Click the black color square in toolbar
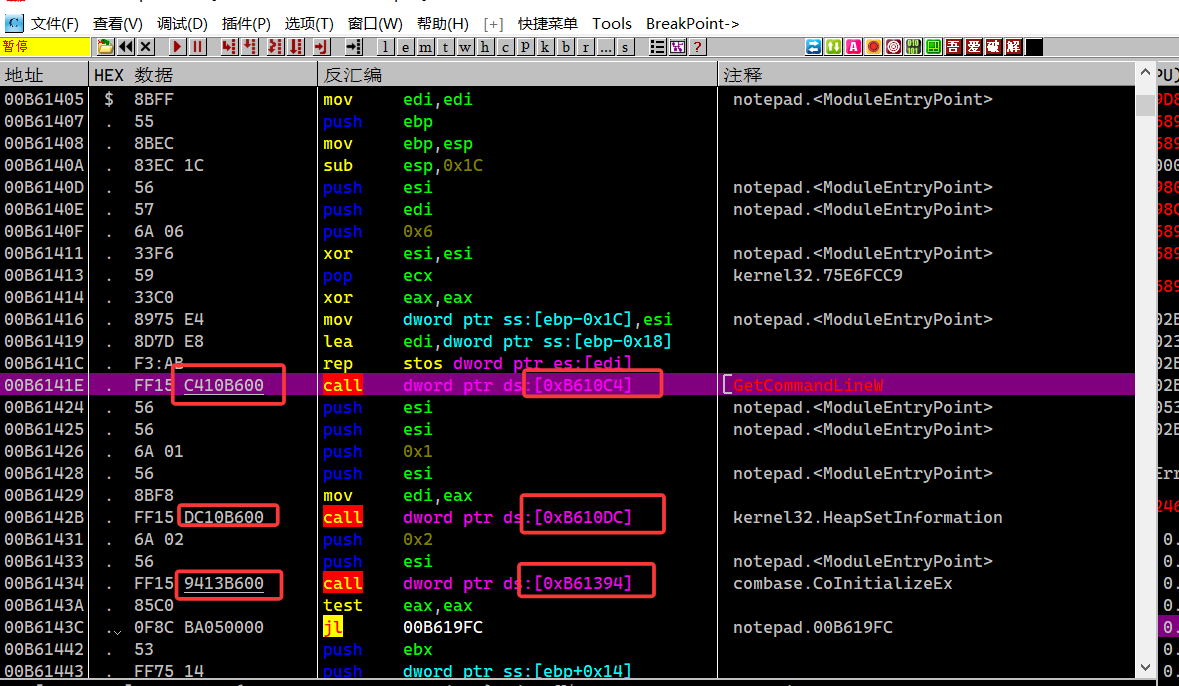The width and height of the screenshot is (1179, 686). (x=1034, y=47)
